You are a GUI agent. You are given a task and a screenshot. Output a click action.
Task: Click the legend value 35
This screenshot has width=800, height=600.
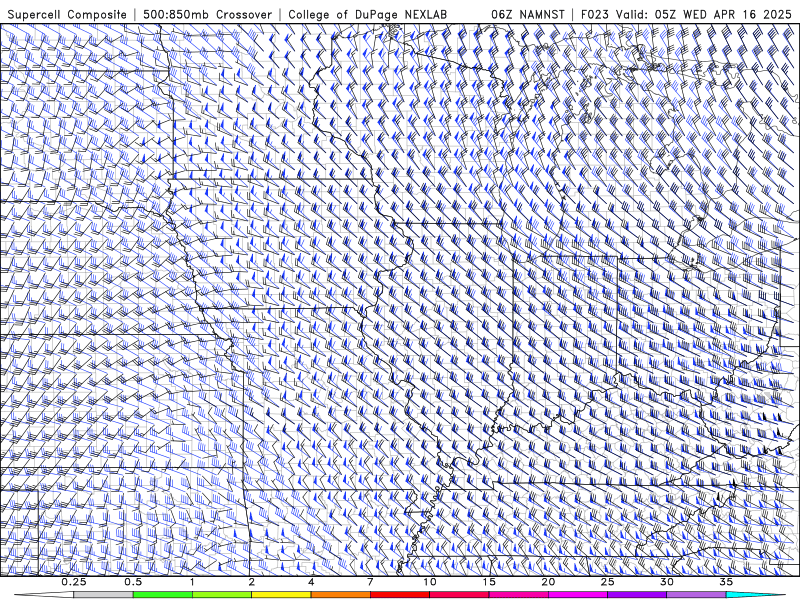coord(726,582)
